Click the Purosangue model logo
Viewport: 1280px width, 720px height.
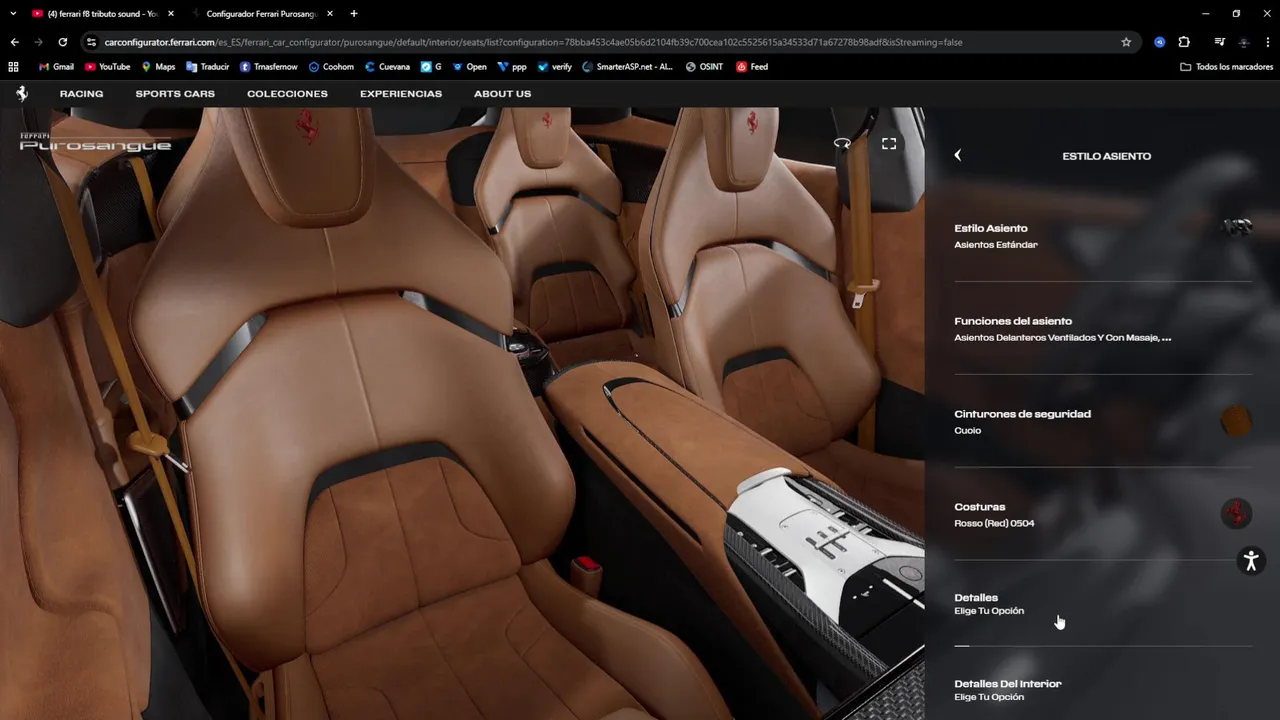coord(95,142)
